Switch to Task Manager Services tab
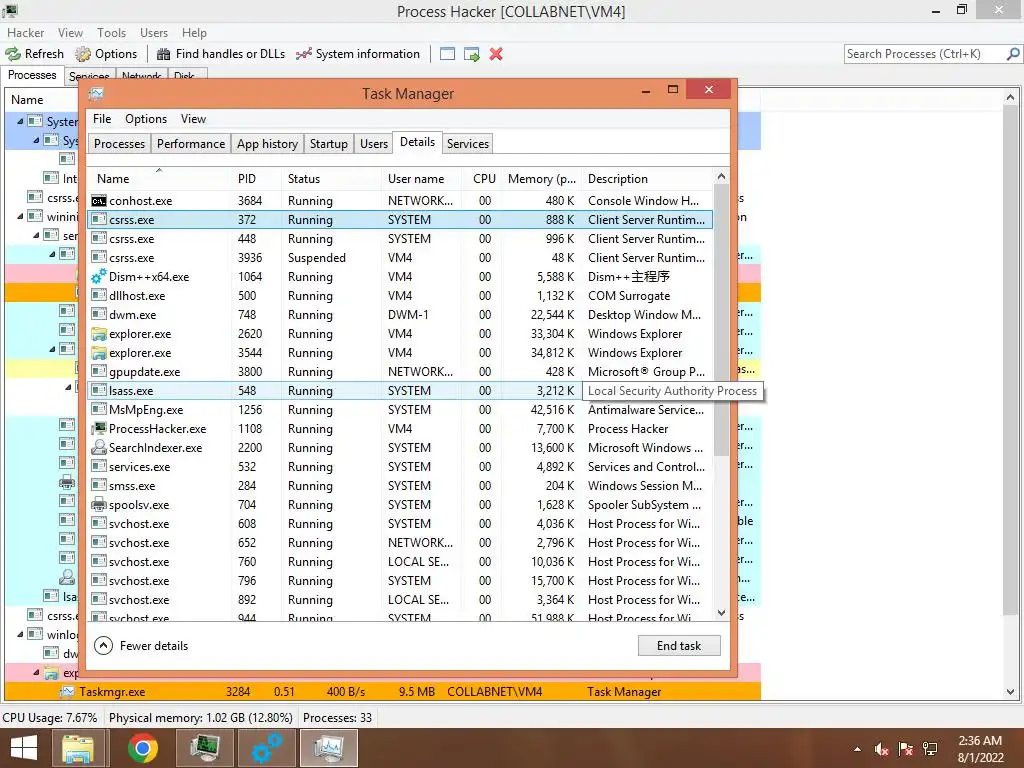Screen dimensions: 1024x768 point(468,144)
